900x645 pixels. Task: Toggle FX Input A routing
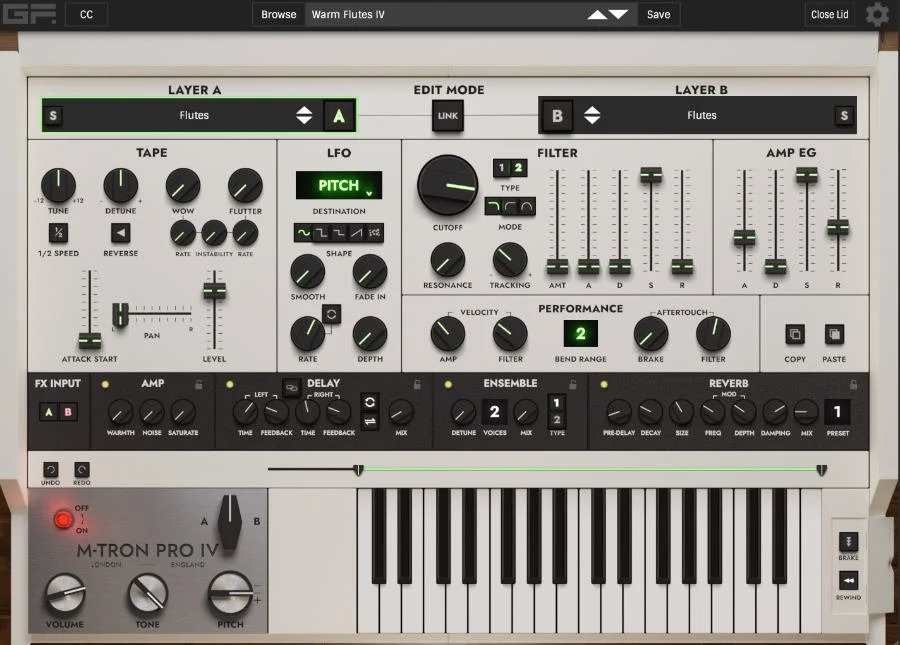49,412
